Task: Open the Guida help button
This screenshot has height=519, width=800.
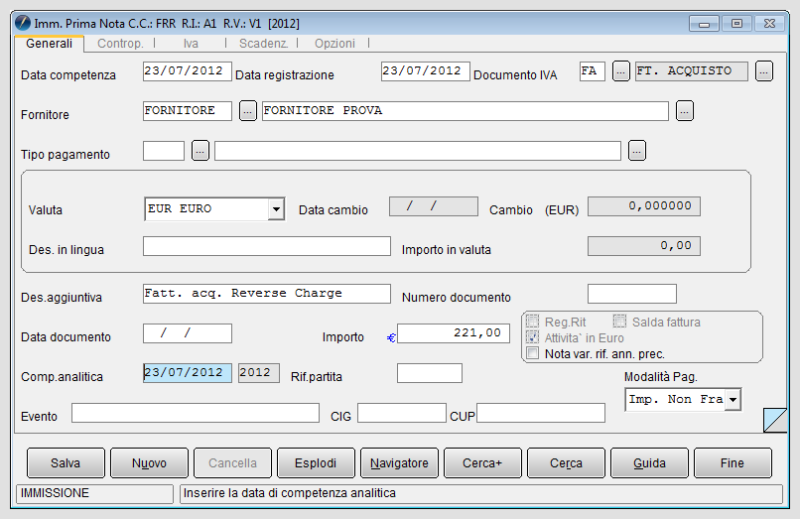Action: [649, 463]
